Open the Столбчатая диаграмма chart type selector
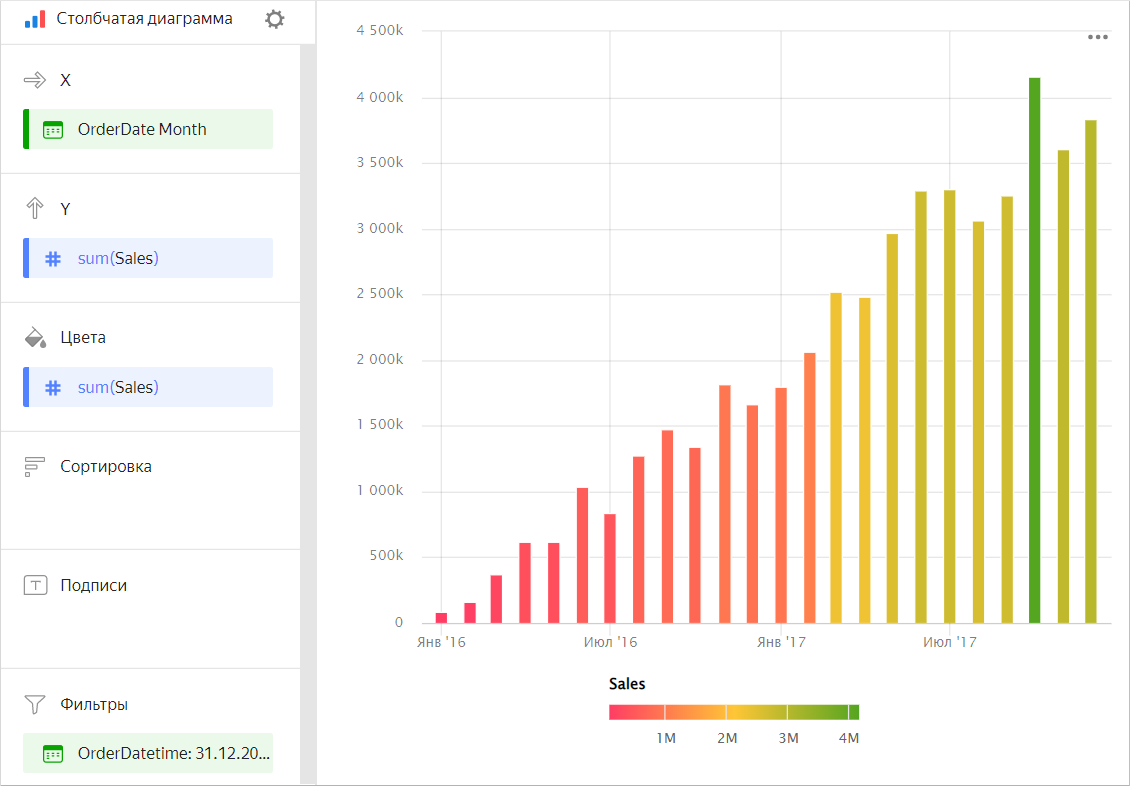1130x786 pixels. coord(144,19)
